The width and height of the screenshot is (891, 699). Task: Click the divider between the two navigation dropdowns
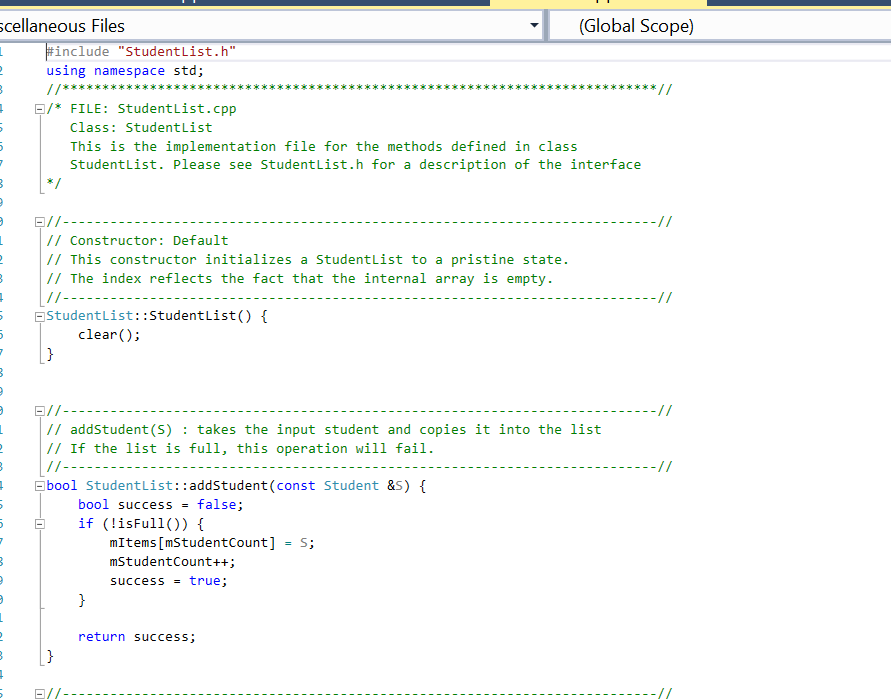coord(545,25)
